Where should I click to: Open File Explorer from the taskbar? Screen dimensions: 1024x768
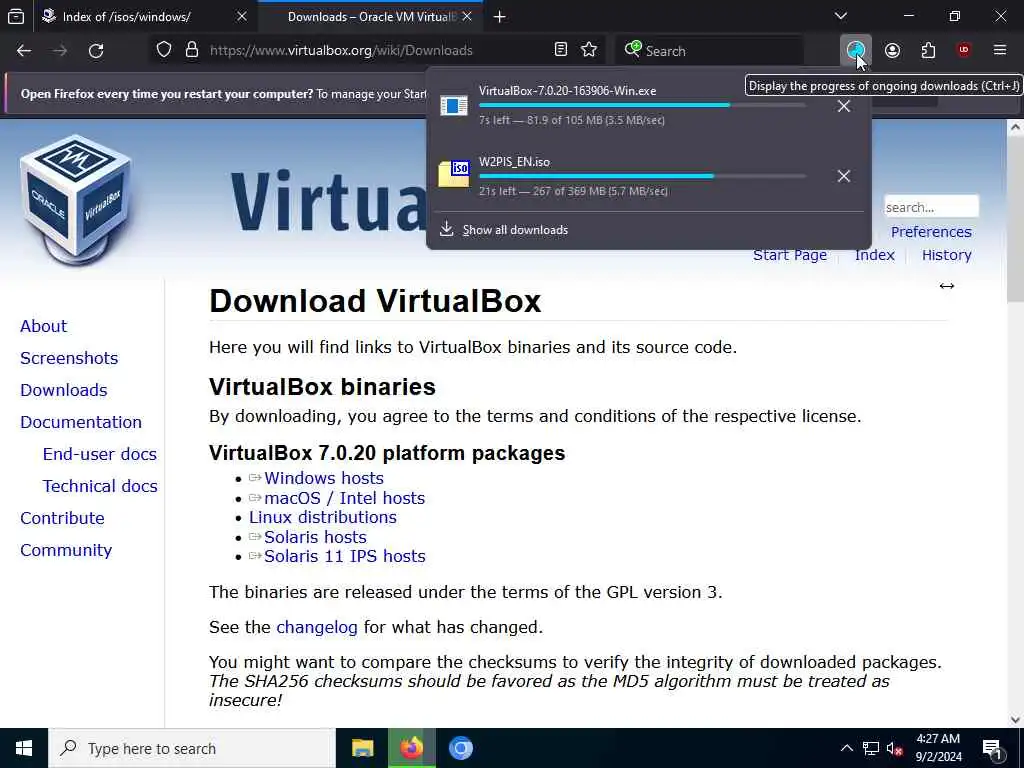point(362,748)
